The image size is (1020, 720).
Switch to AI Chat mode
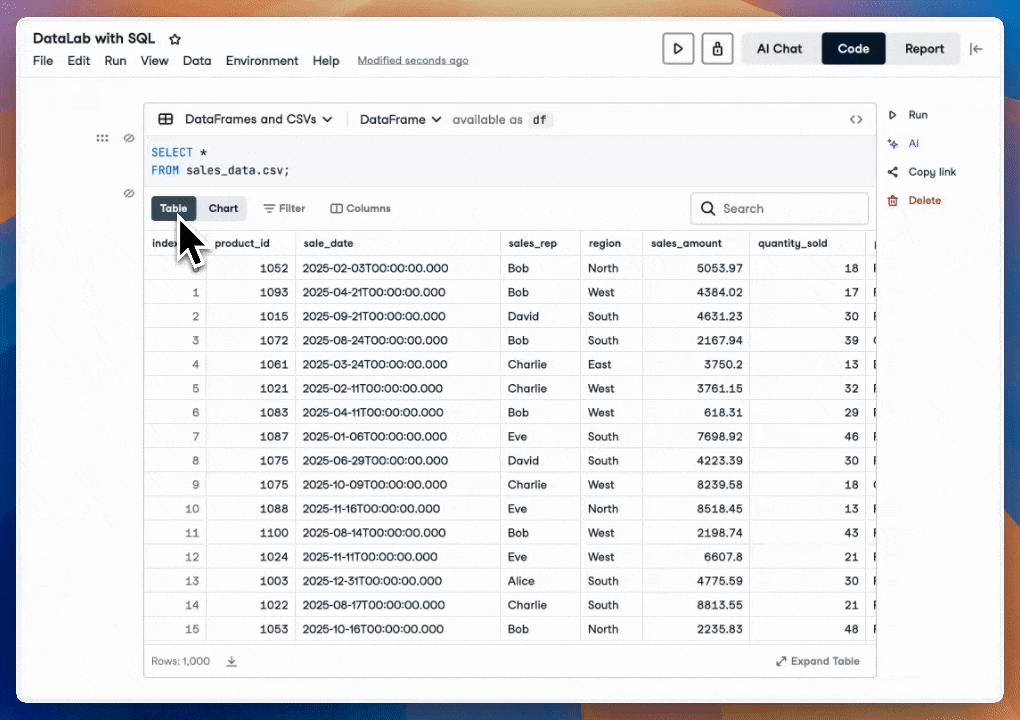click(x=779, y=49)
